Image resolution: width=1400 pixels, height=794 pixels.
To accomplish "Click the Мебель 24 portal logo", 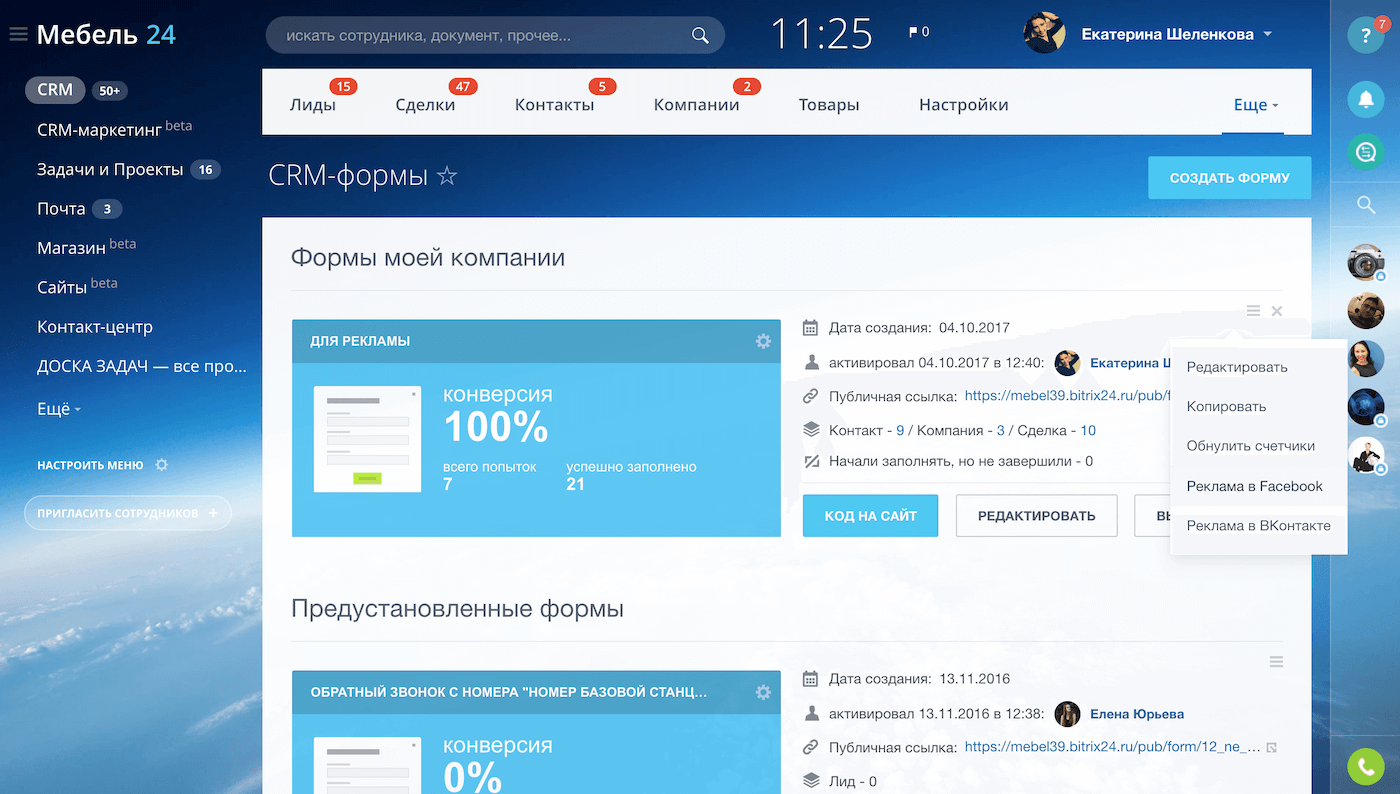I will click(106, 35).
